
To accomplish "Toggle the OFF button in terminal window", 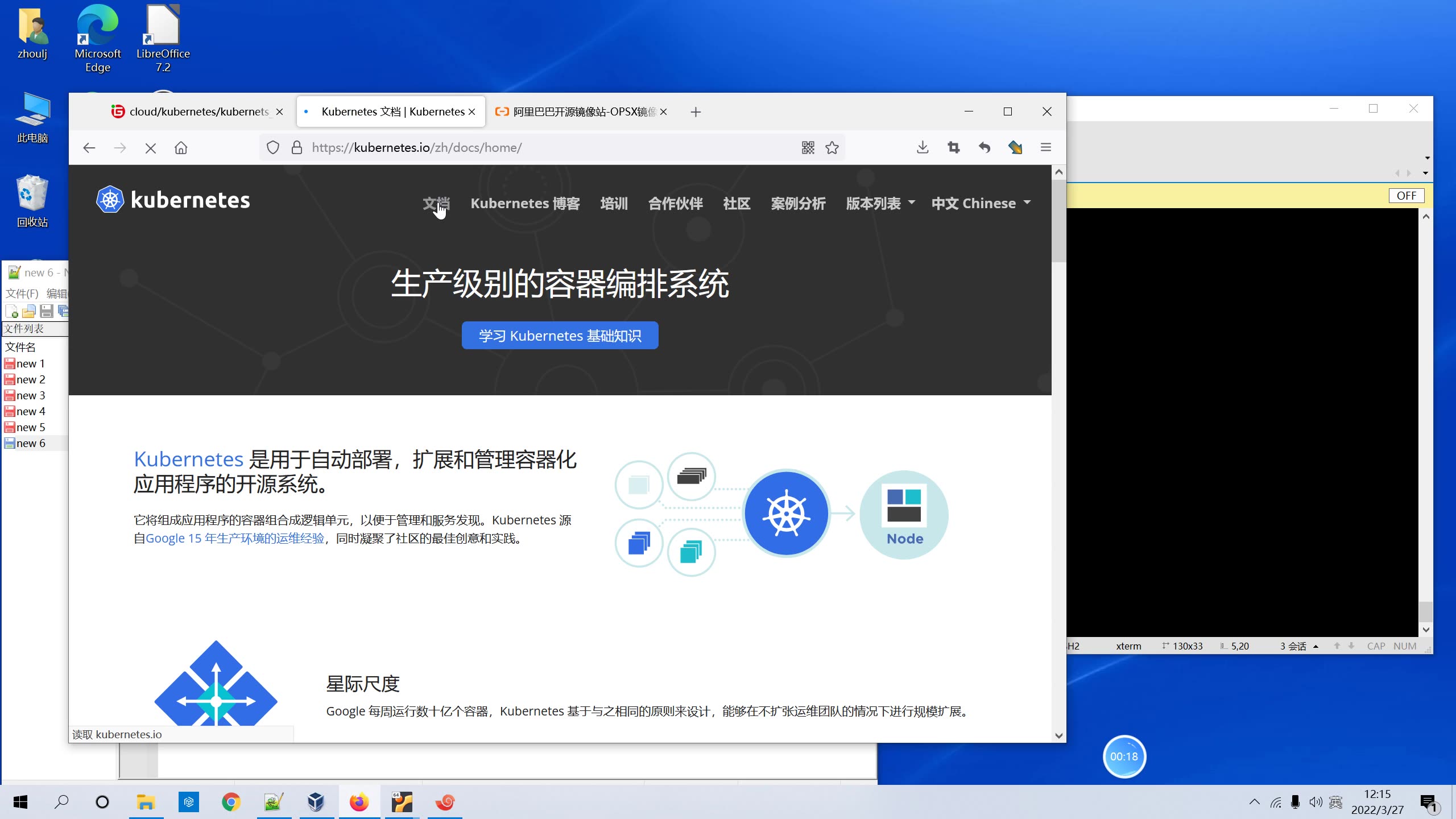I will click(x=1406, y=196).
